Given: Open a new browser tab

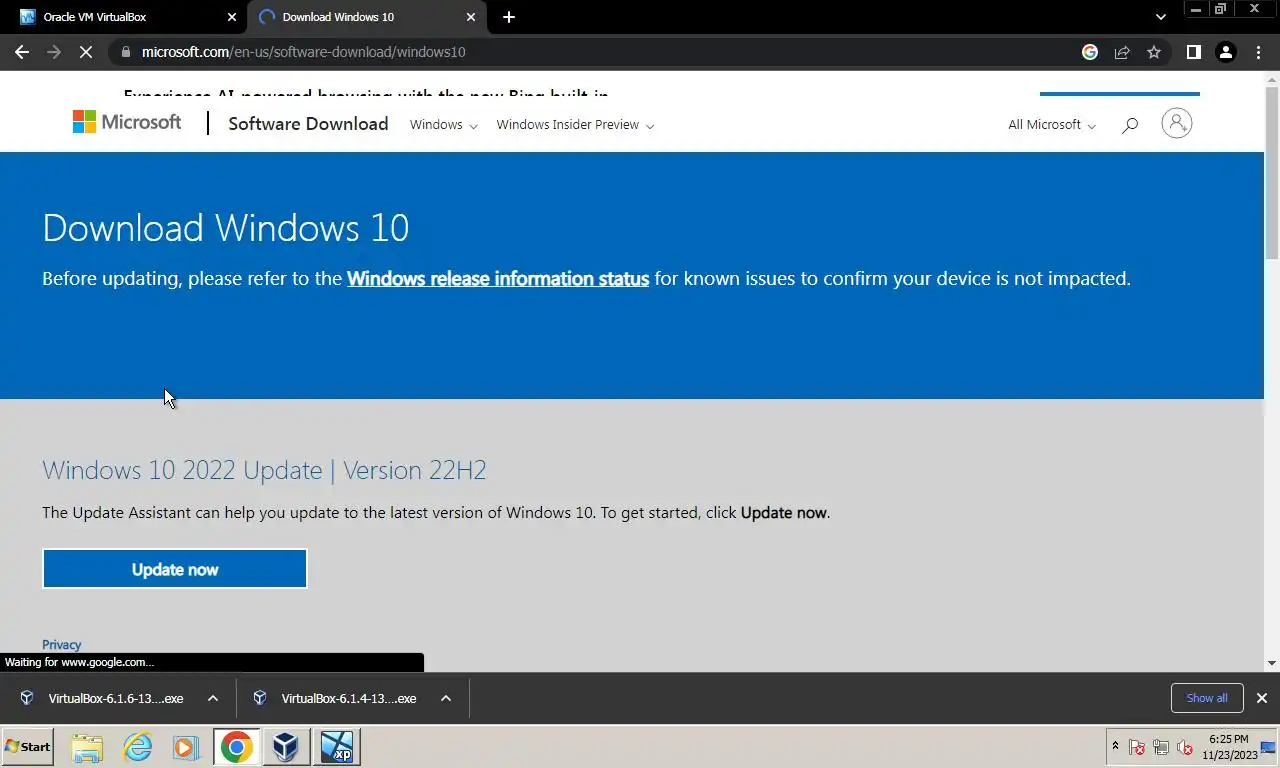Looking at the screenshot, I should pyautogui.click(x=509, y=17).
